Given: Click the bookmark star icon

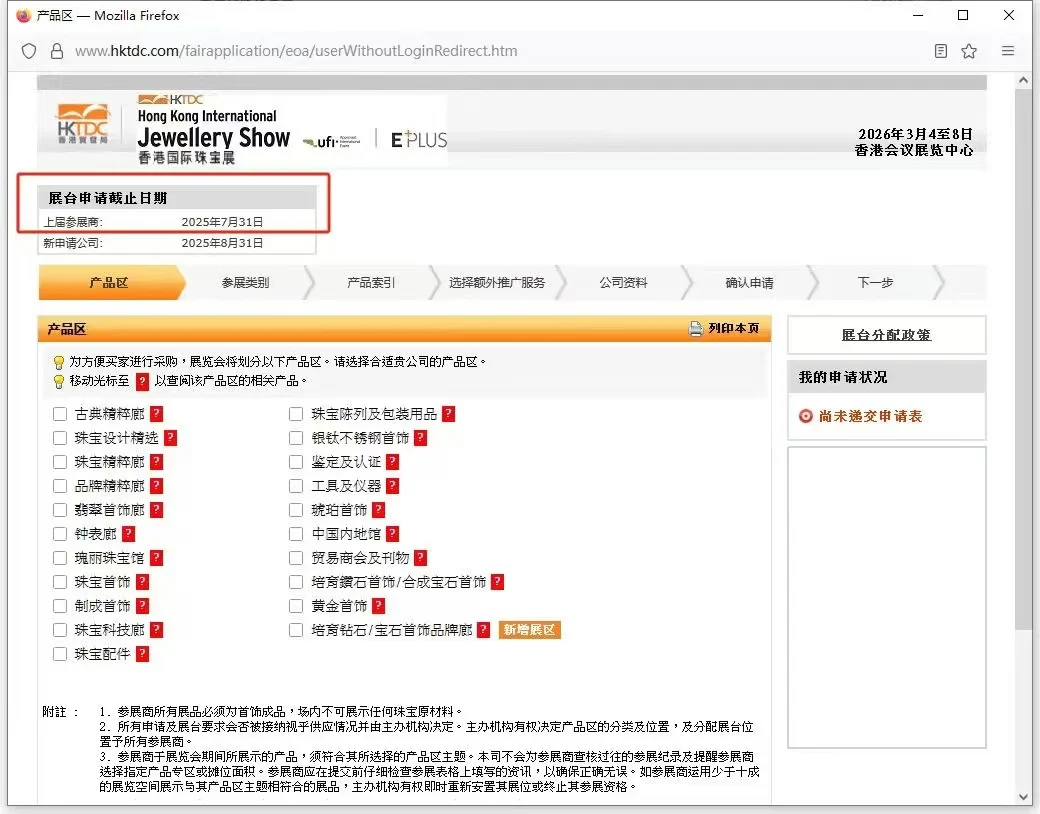Looking at the screenshot, I should pos(969,50).
